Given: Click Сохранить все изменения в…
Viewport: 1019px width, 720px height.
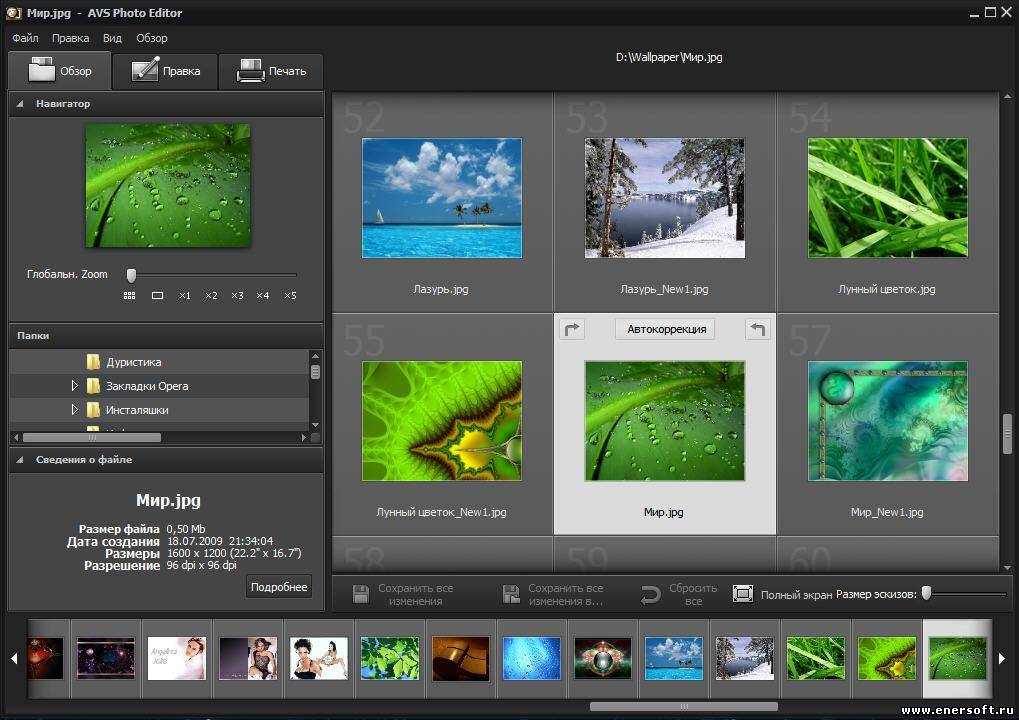Looking at the screenshot, I should 553,594.
